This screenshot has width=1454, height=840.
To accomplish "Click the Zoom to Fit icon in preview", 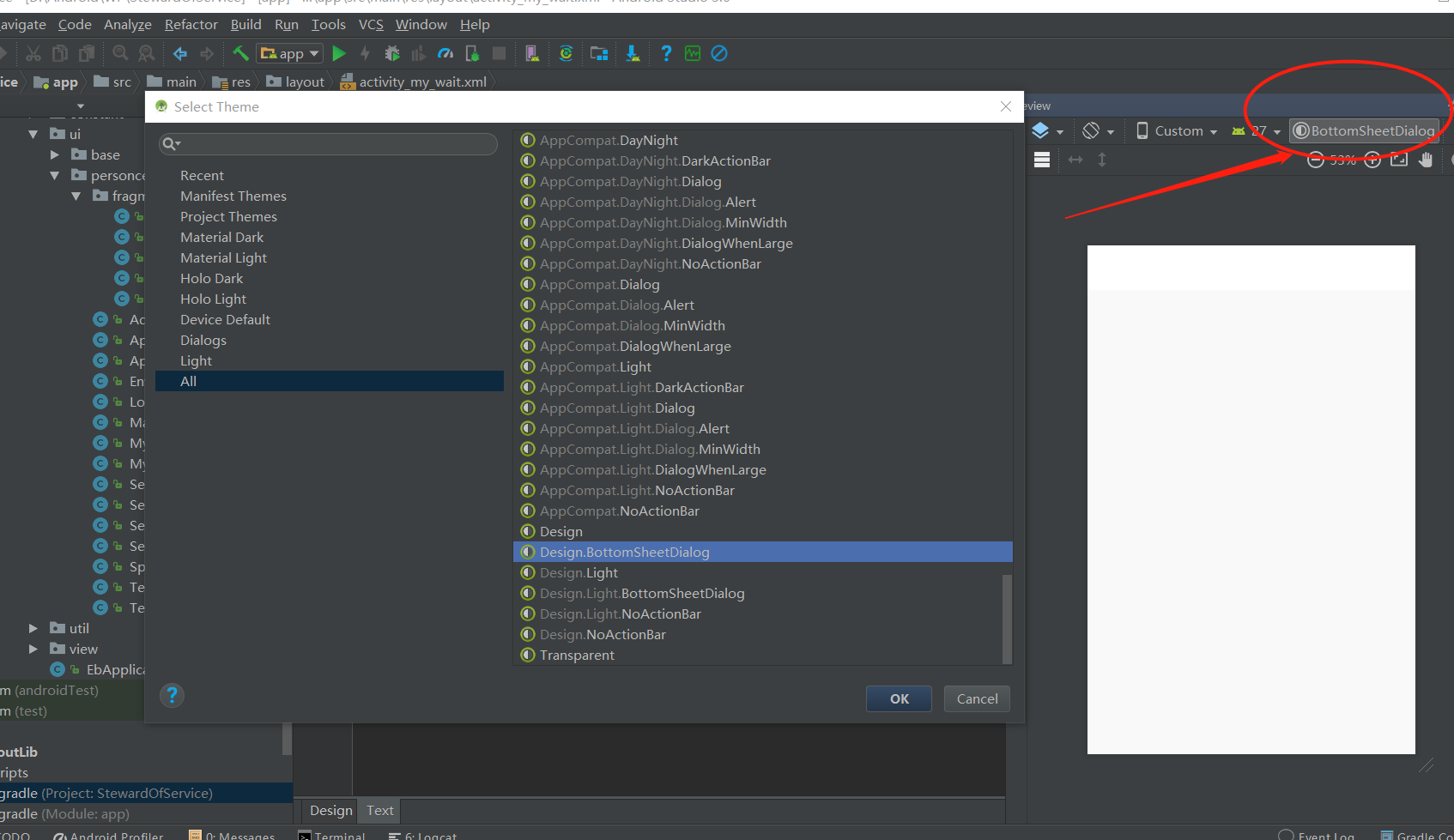I will 1399,160.
